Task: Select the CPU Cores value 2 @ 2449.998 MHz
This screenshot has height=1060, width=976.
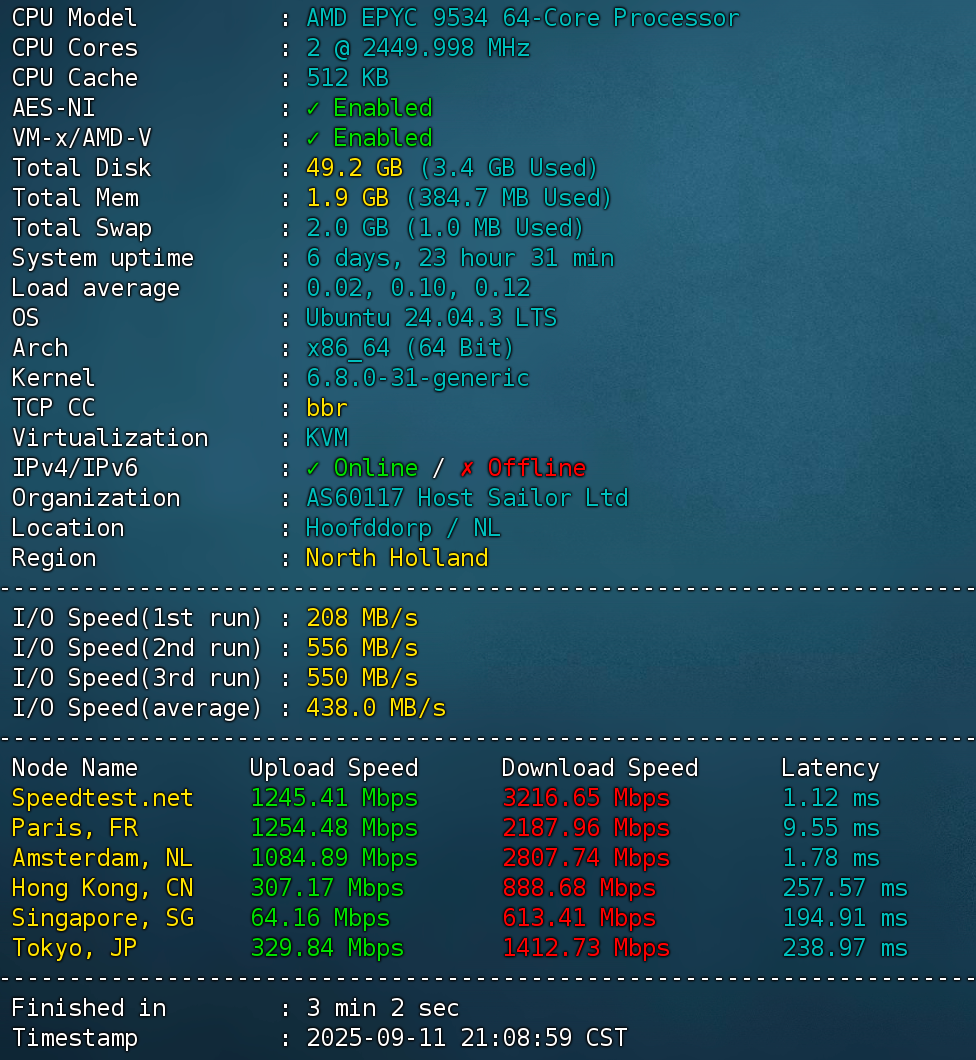Action: [418, 48]
